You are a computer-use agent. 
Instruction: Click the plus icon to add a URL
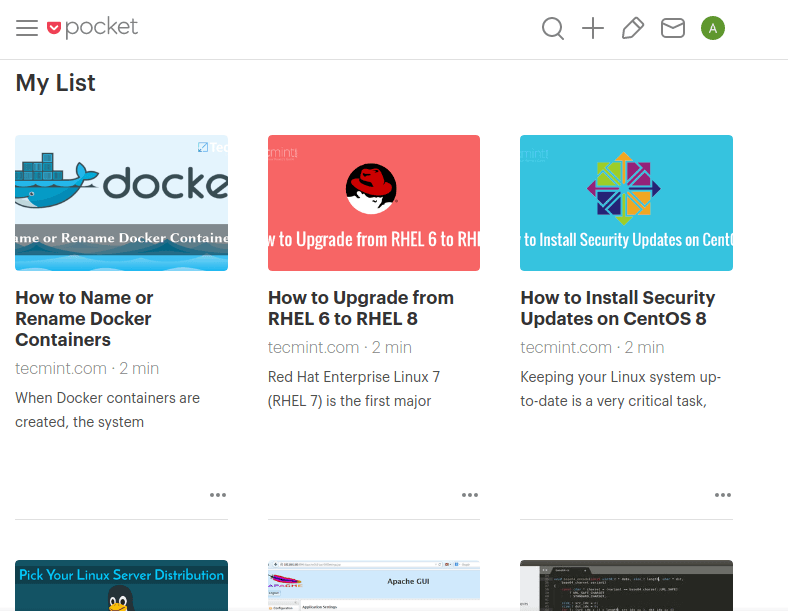pos(593,28)
